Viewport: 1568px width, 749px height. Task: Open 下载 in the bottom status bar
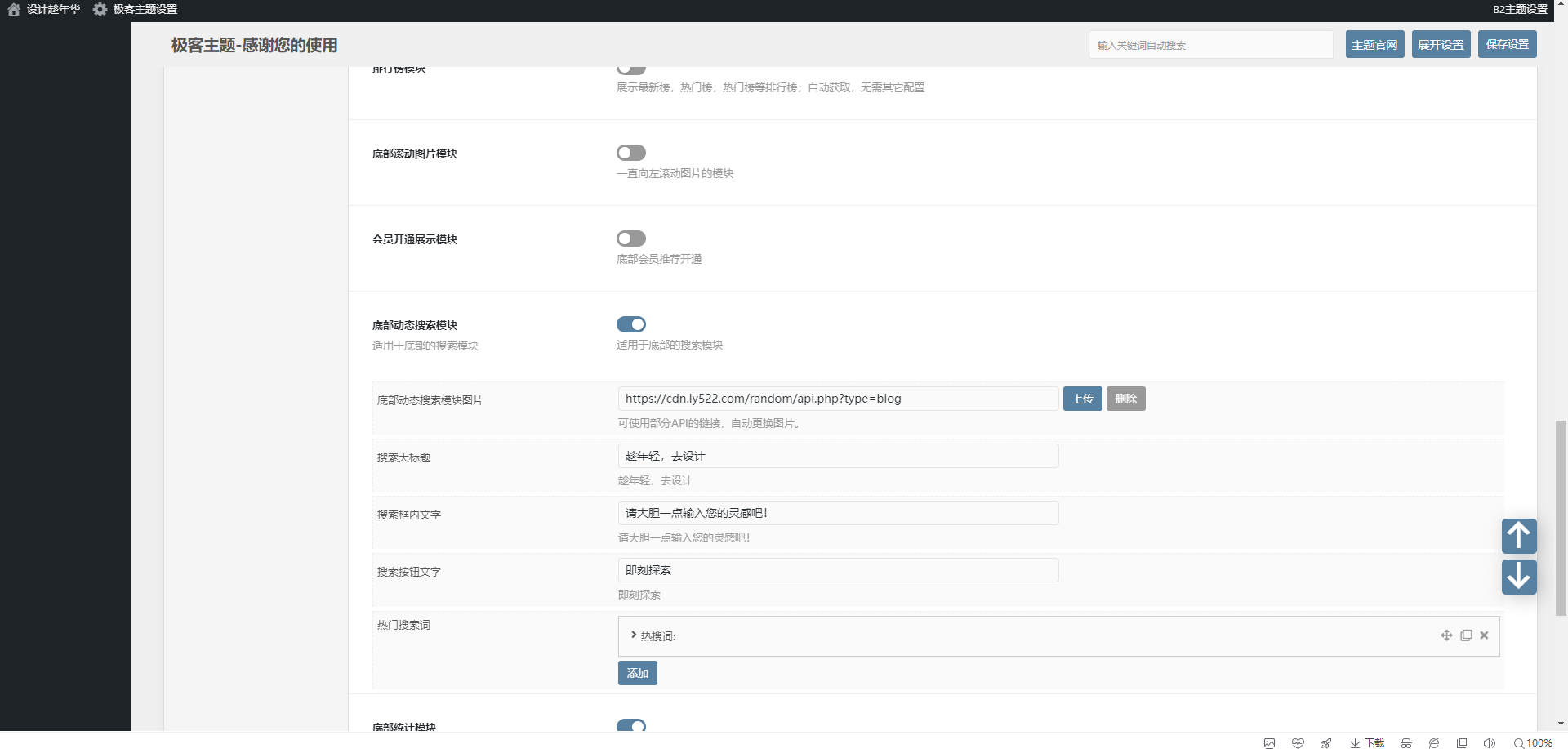[x=1367, y=742]
